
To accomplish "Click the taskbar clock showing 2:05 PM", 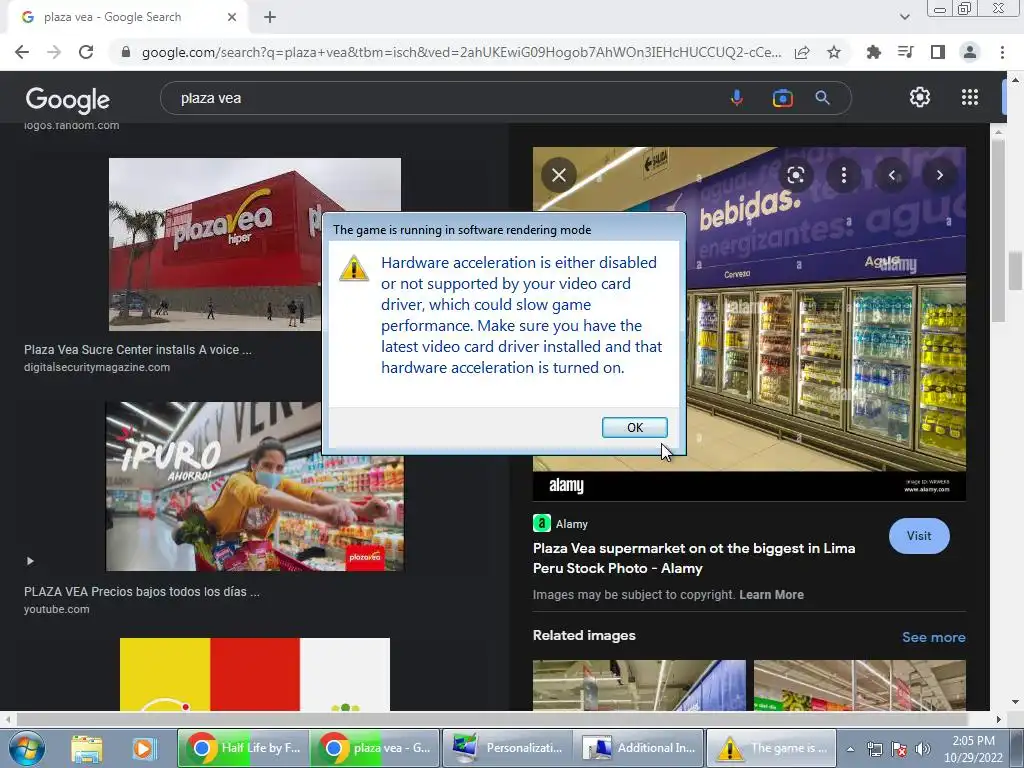I will (973, 749).
